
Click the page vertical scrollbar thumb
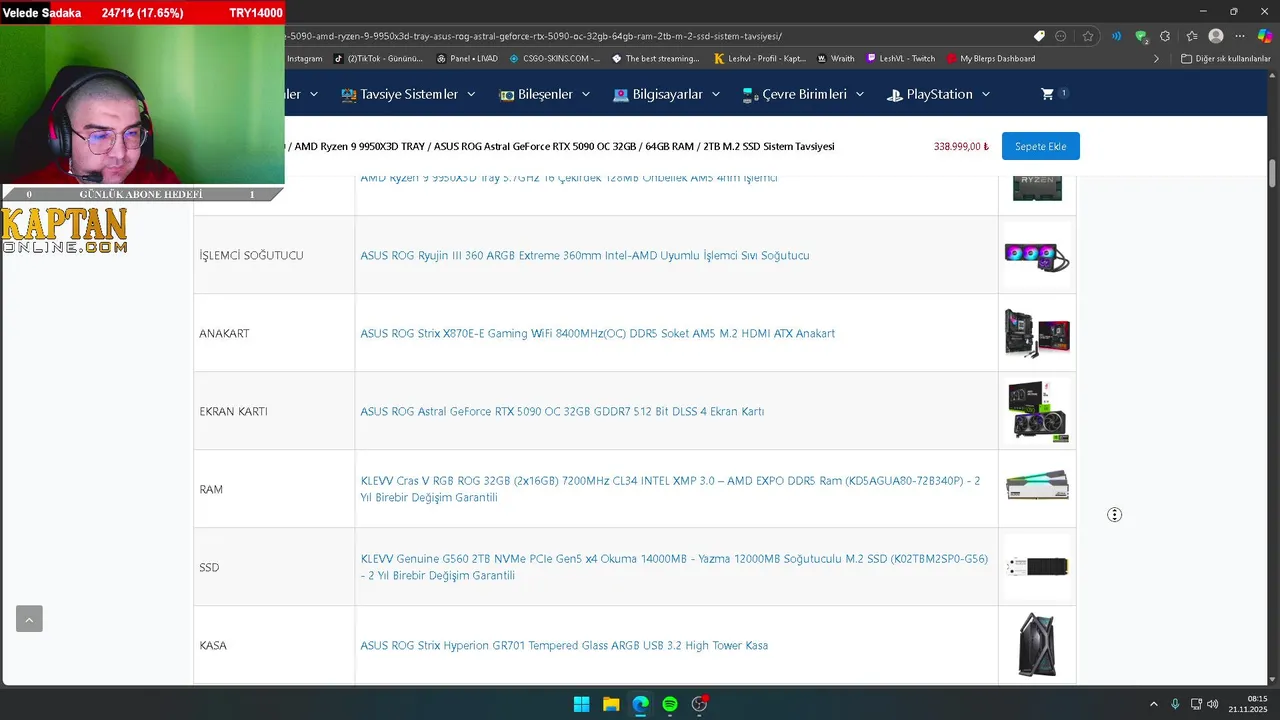tap(1273, 172)
